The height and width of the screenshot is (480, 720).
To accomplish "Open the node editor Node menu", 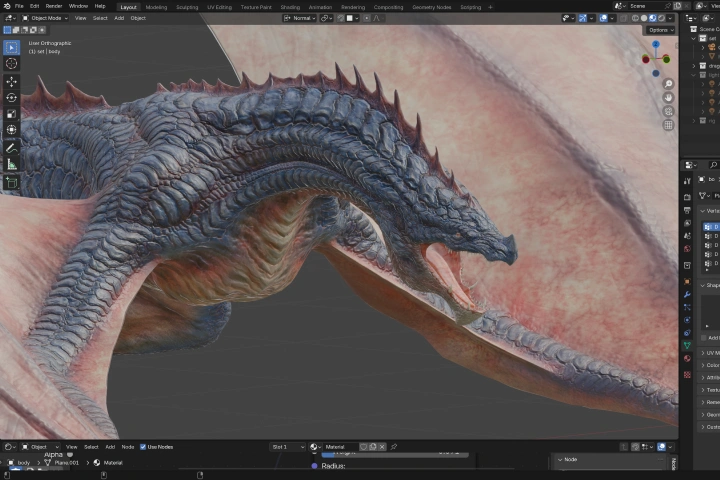I will tap(128, 446).
